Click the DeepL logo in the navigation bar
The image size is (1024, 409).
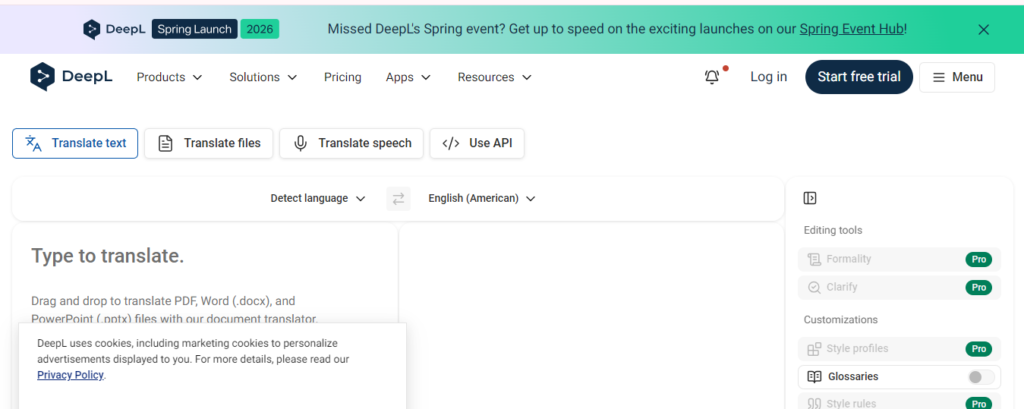pos(71,77)
